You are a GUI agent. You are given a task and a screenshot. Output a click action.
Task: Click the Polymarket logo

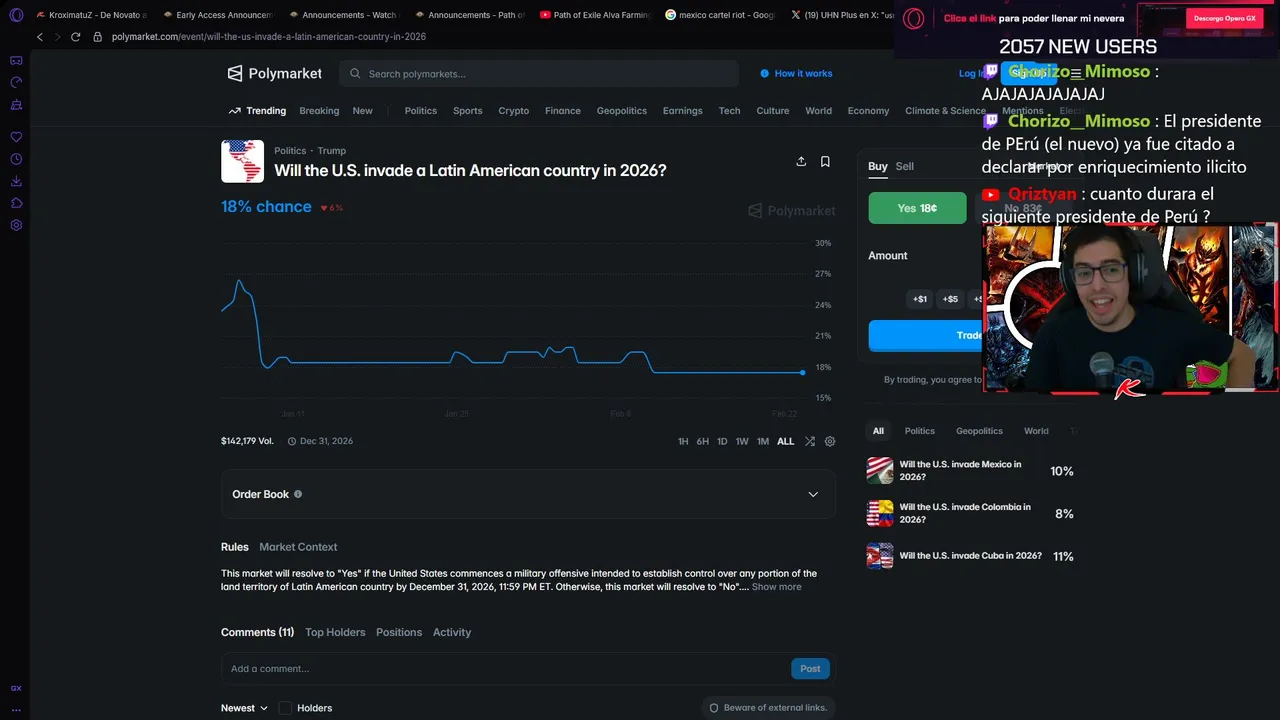pos(275,73)
